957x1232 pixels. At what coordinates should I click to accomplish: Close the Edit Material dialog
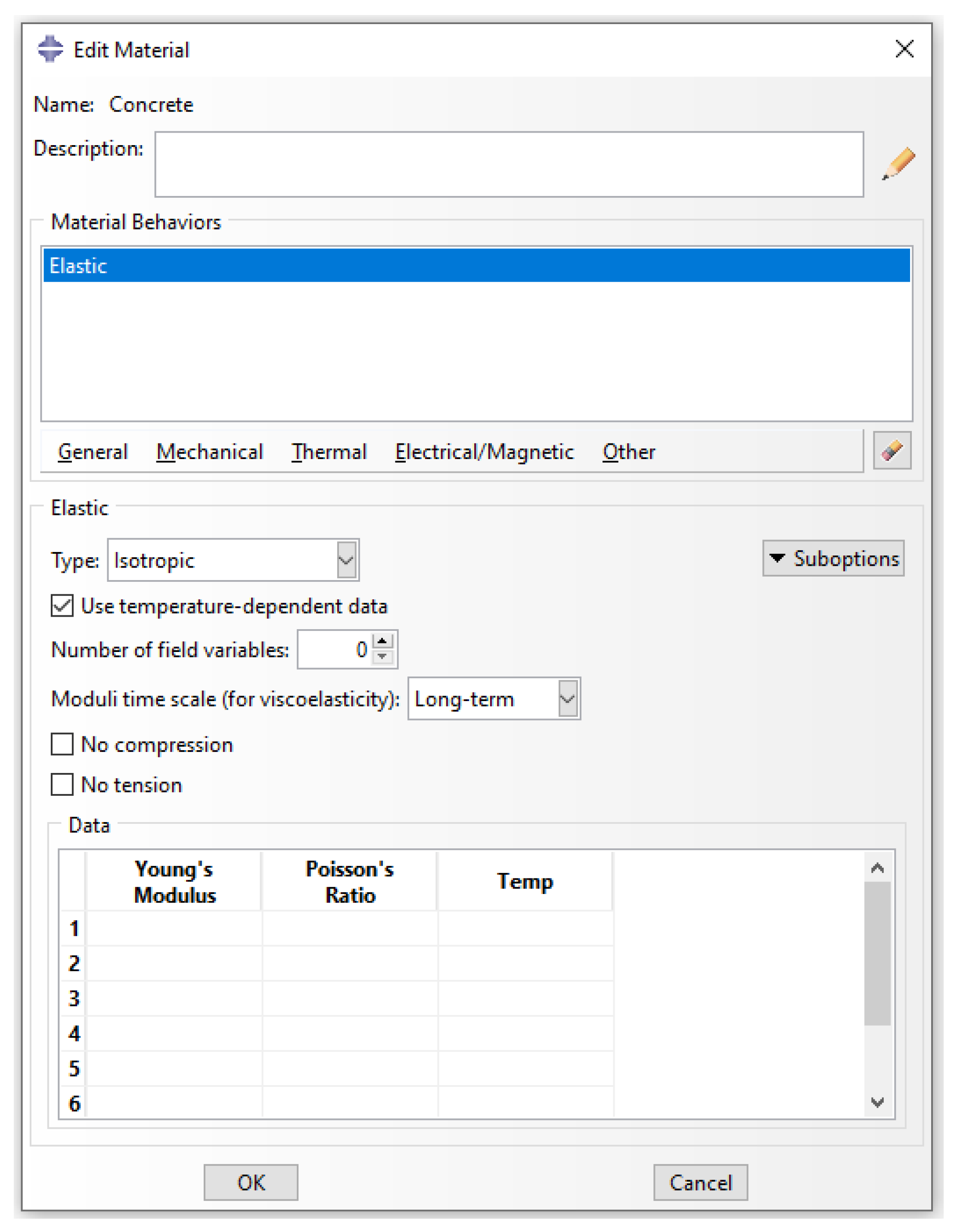904,50
